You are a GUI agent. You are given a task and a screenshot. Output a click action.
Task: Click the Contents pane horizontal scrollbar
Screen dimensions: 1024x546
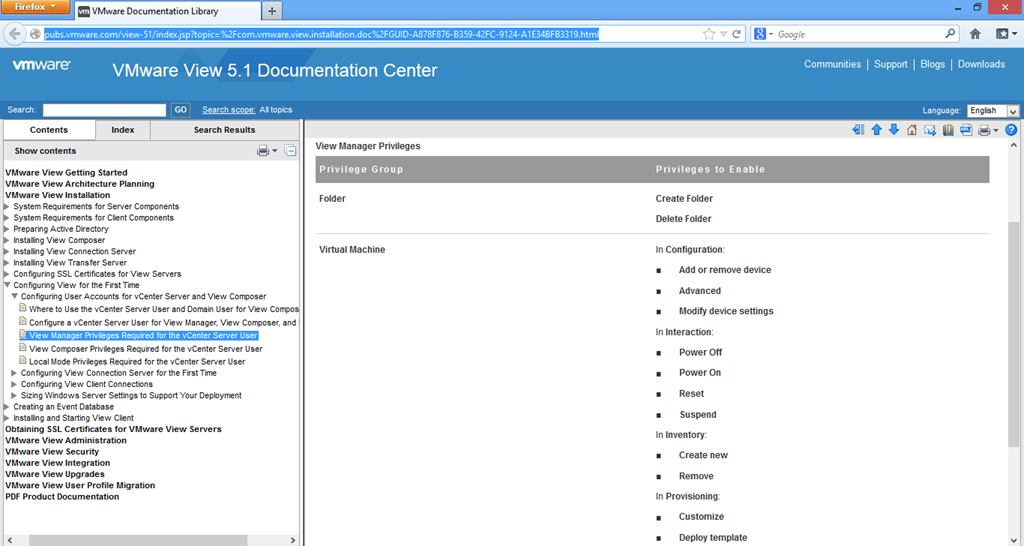[138, 540]
